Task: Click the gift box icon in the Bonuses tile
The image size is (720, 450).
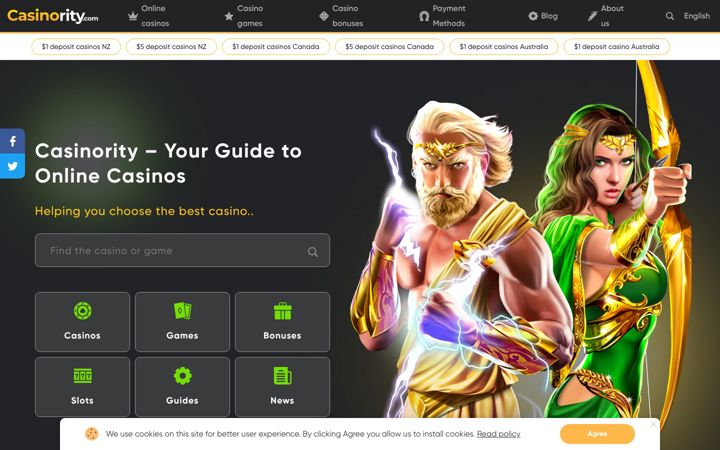Action: point(282,311)
